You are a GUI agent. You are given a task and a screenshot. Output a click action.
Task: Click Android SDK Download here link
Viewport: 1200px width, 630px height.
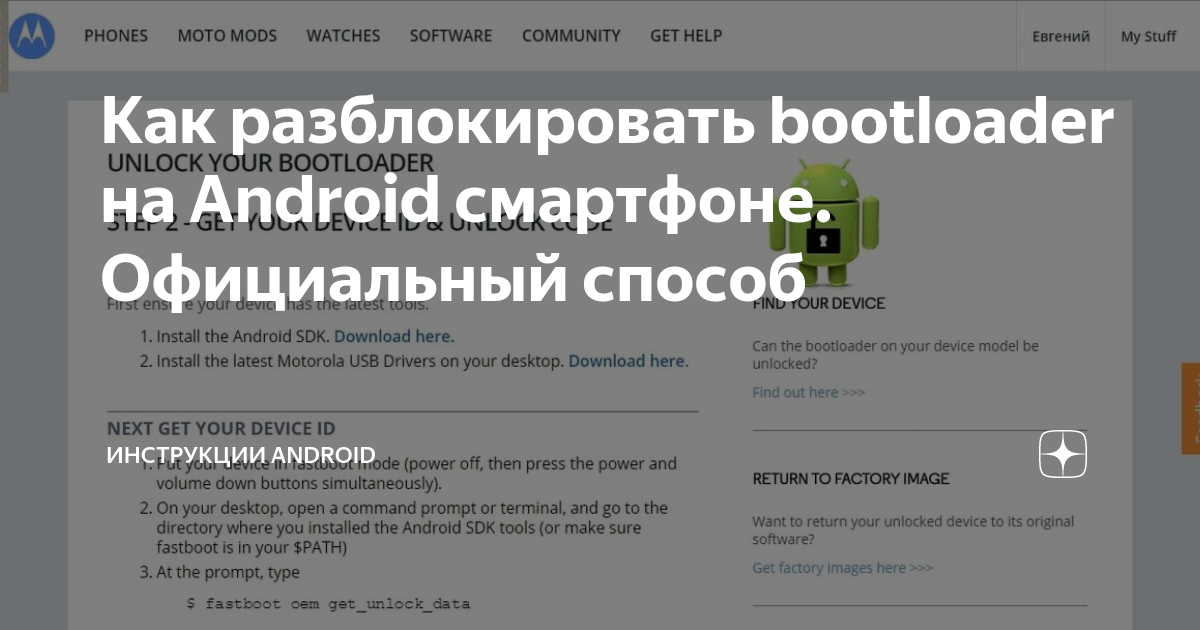pos(394,337)
